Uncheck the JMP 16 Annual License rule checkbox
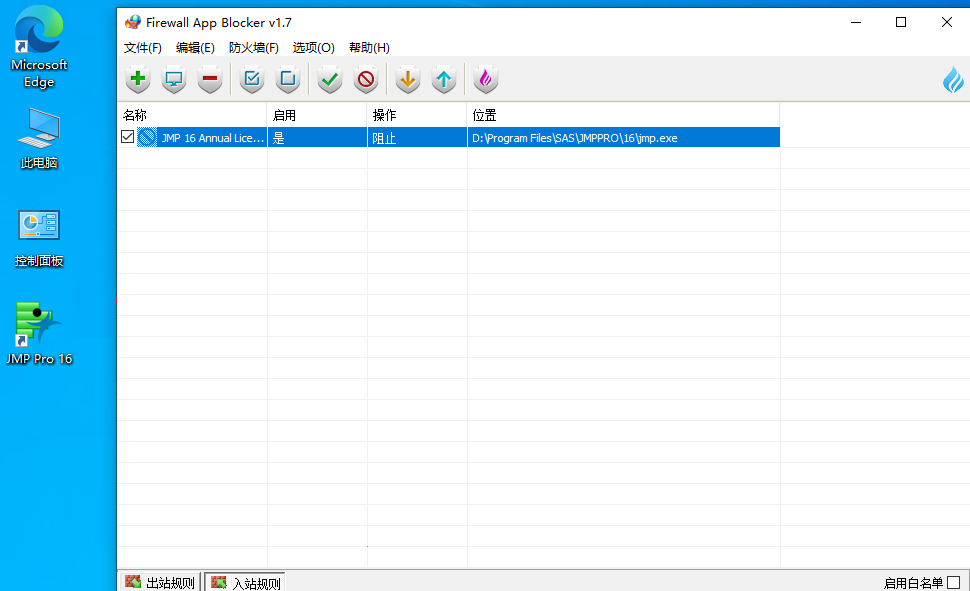The width and height of the screenshot is (970, 591). 127,136
